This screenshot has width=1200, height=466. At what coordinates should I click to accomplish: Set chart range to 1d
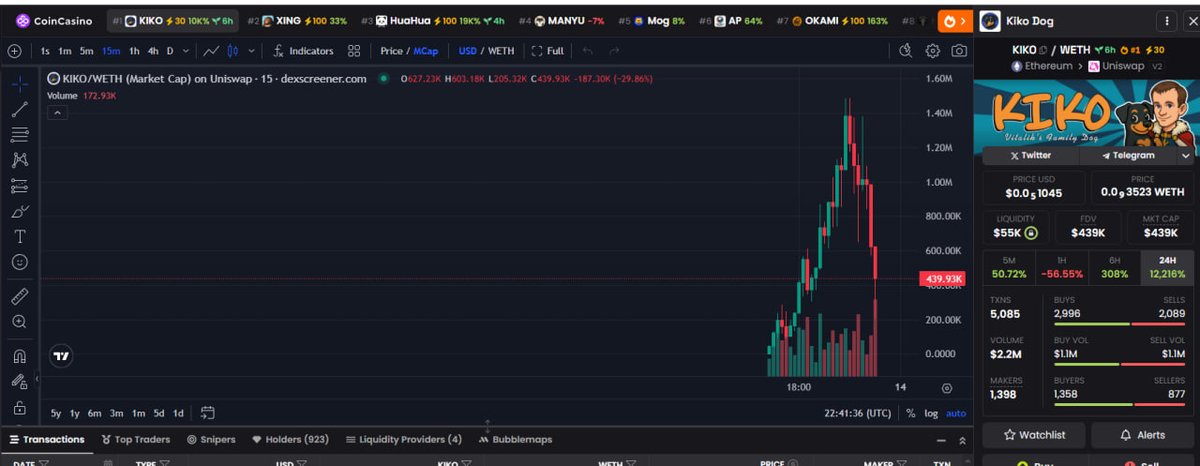[178, 413]
